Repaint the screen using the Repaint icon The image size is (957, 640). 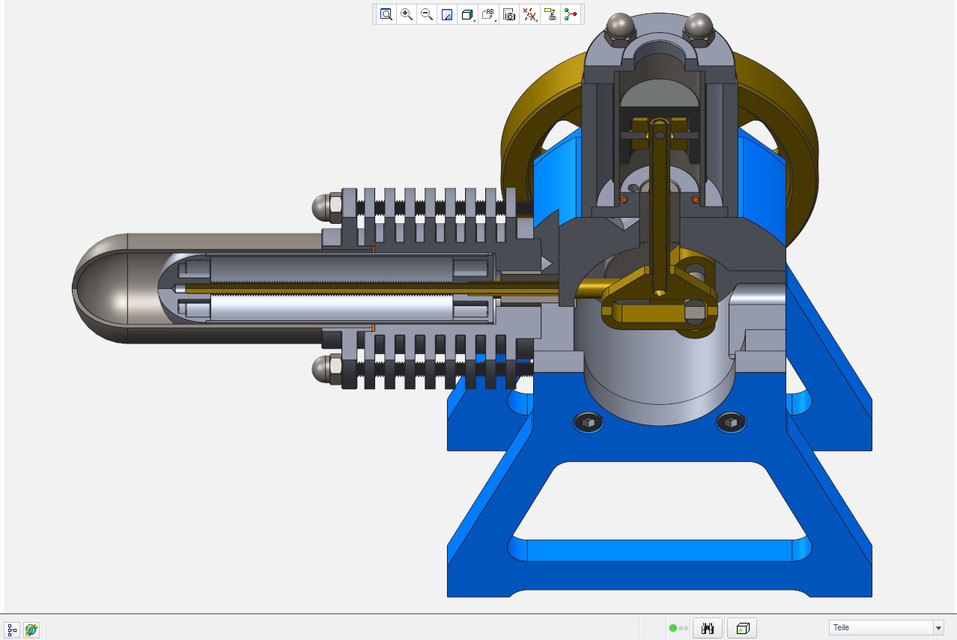coord(447,14)
